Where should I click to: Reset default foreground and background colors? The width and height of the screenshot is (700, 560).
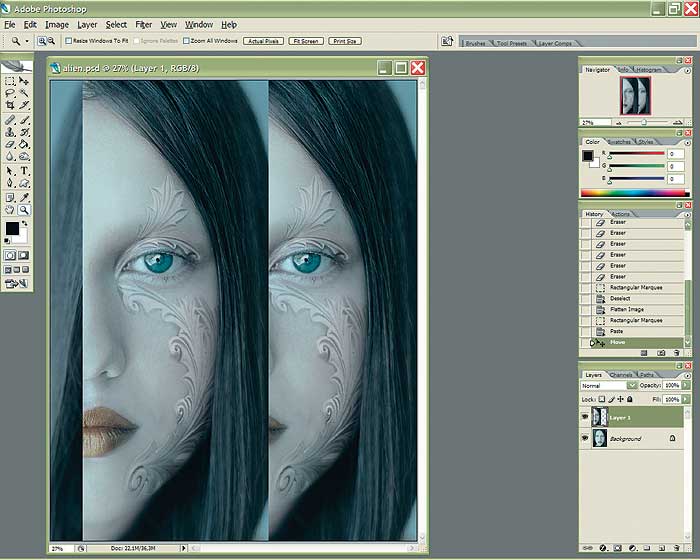pyautogui.click(x=7, y=241)
